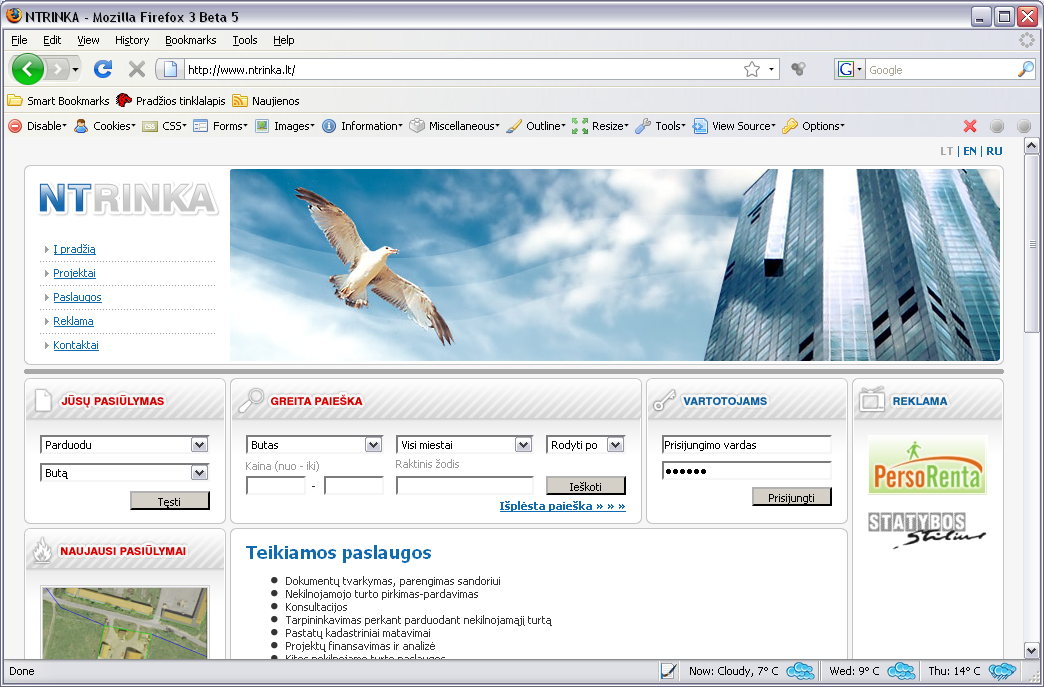Switch language to RU
The image size is (1044, 687).
[994, 151]
